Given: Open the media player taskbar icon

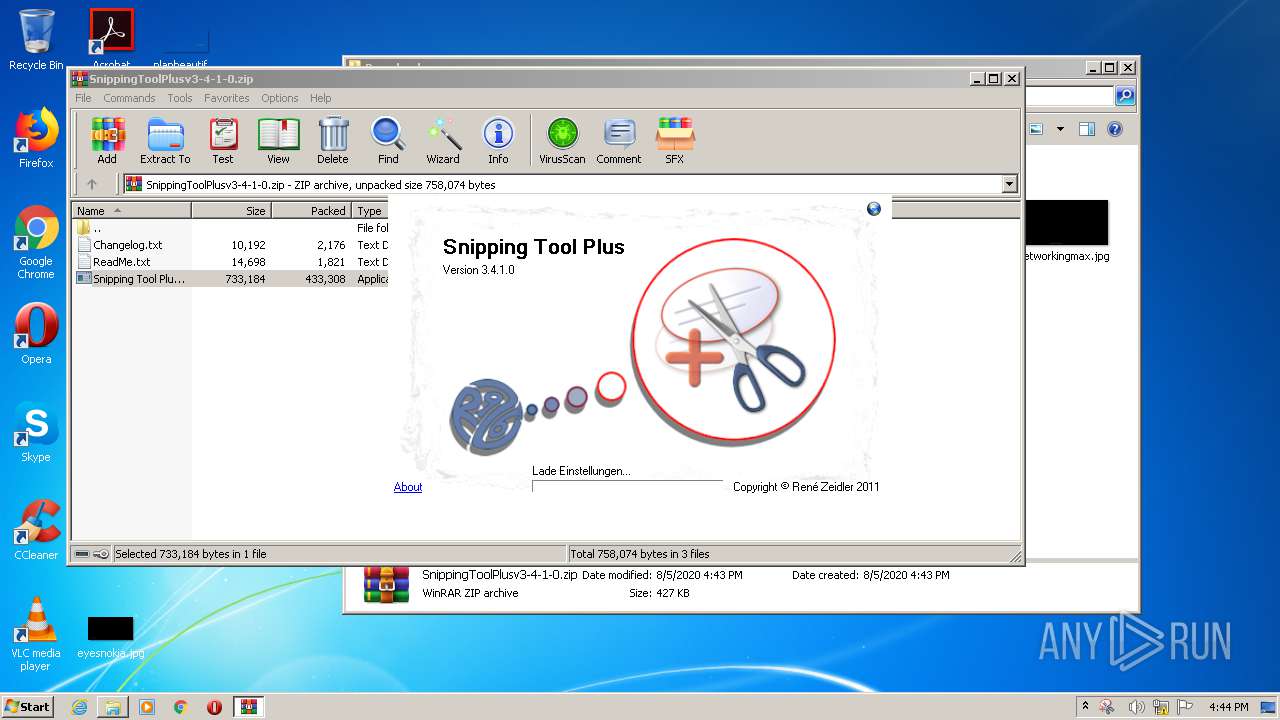Looking at the screenshot, I should (147, 707).
